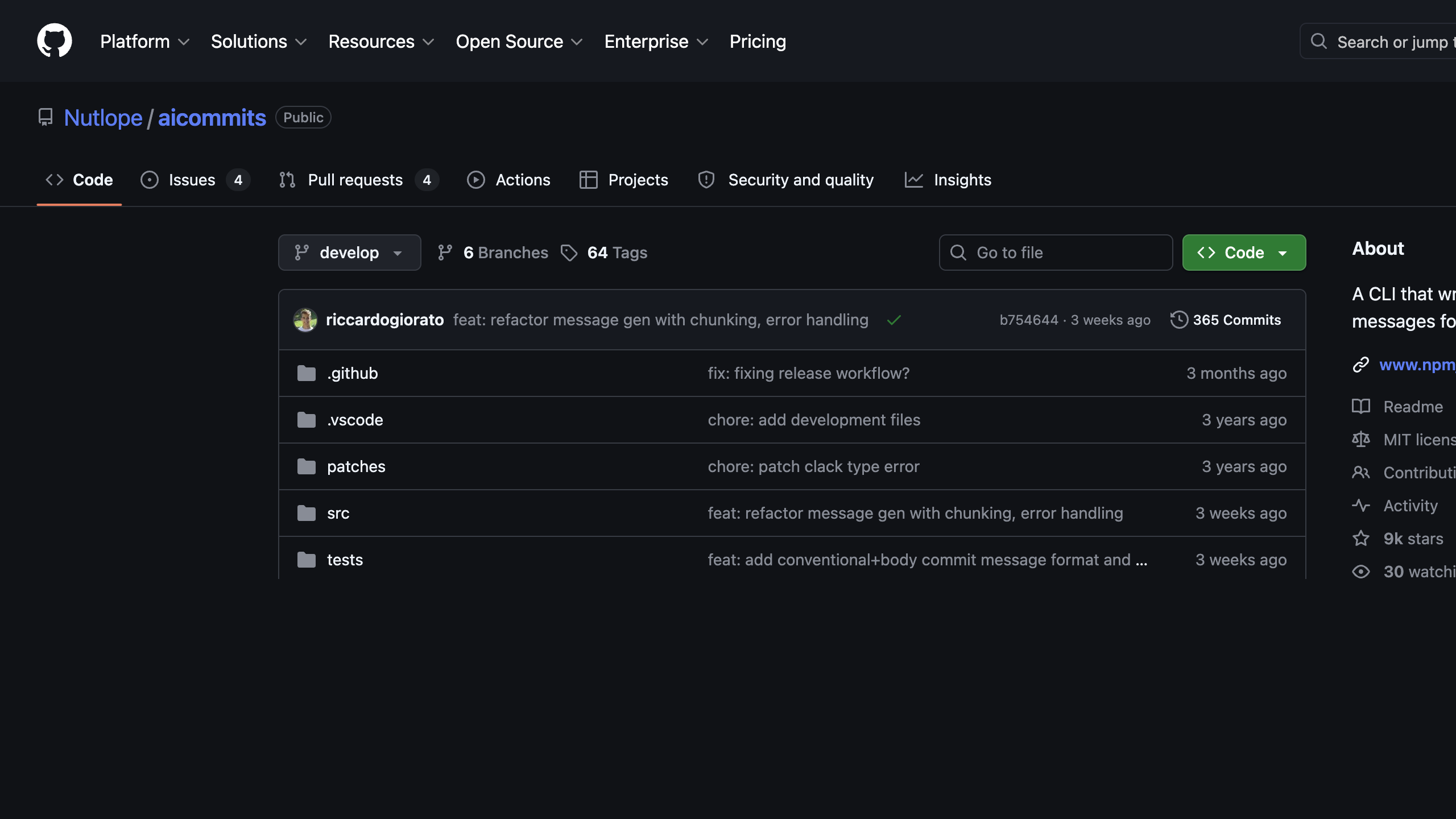
Task: Open the Resources dropdown
Action: tap(382, 42)
